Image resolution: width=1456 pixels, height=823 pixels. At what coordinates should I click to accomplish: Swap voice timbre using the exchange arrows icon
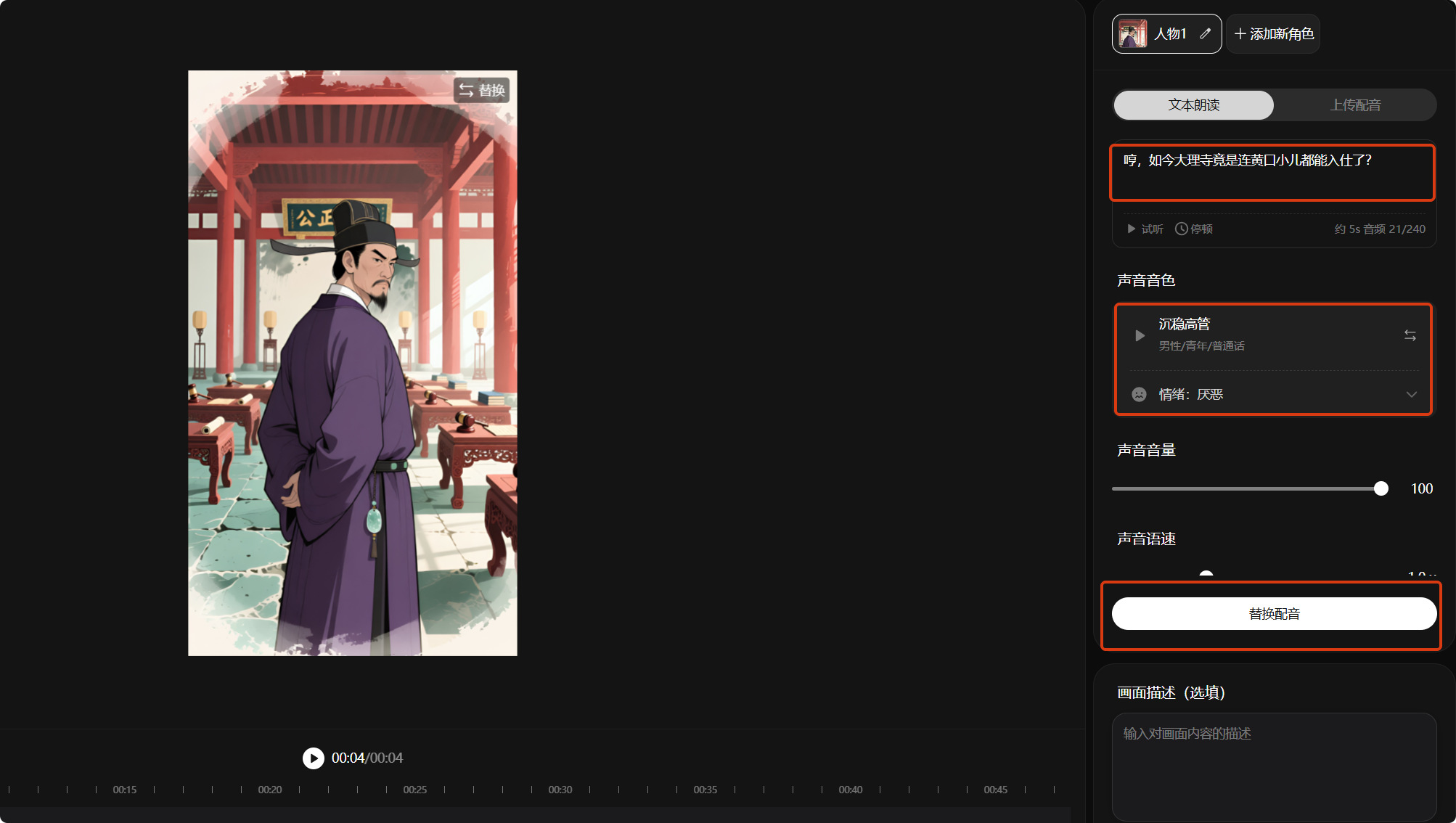pyautogui.click(x=1410, y=335)
